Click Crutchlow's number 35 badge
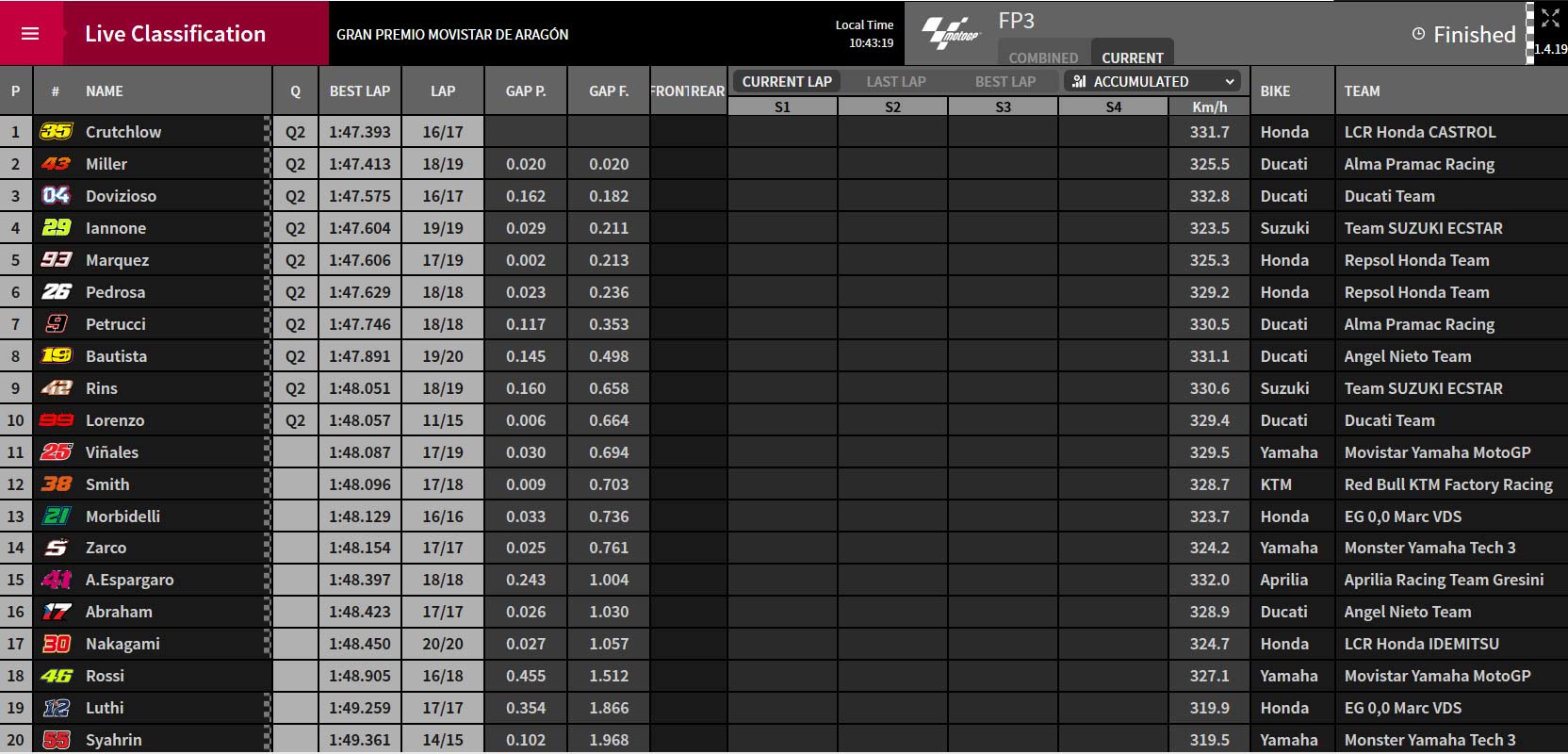The width and height of the screenshot is (1568, 754). (x=56, y=131)
